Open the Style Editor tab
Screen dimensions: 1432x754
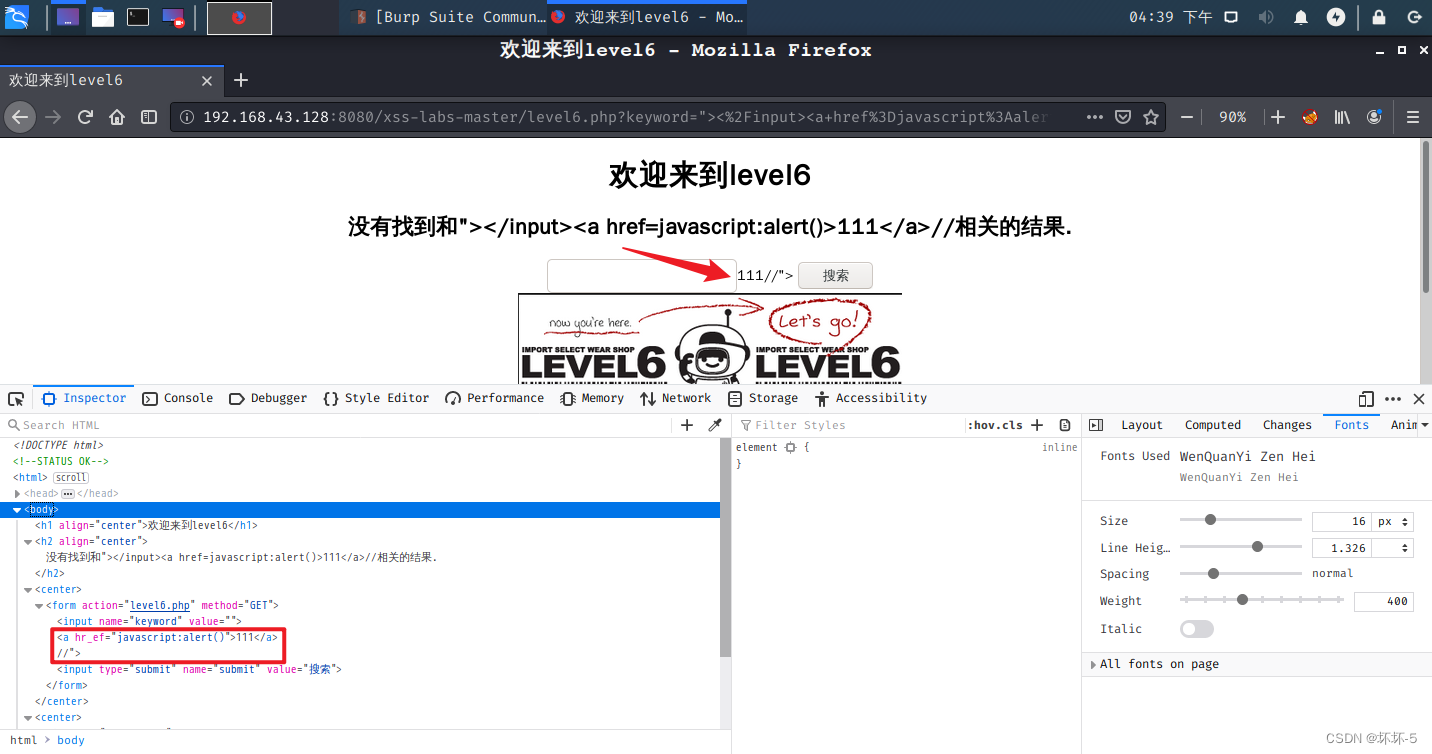376,398
